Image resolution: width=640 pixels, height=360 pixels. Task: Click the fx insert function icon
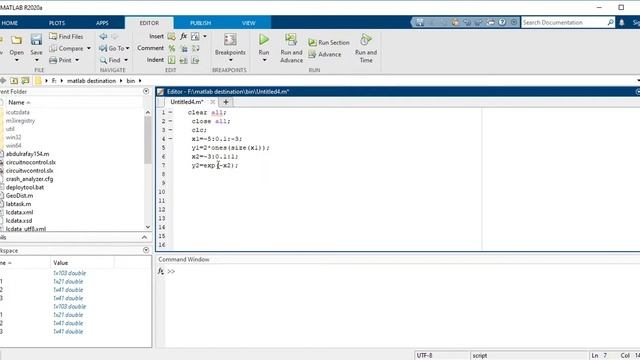184,36
